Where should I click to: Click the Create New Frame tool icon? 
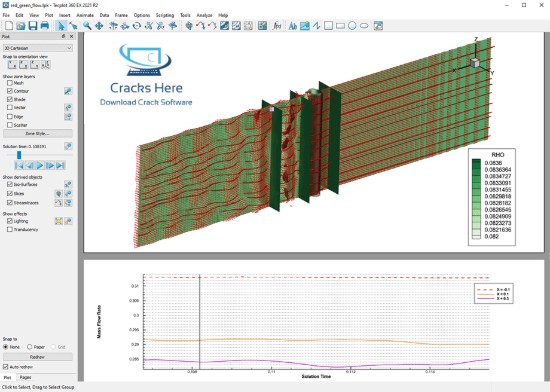pos(378,26)
